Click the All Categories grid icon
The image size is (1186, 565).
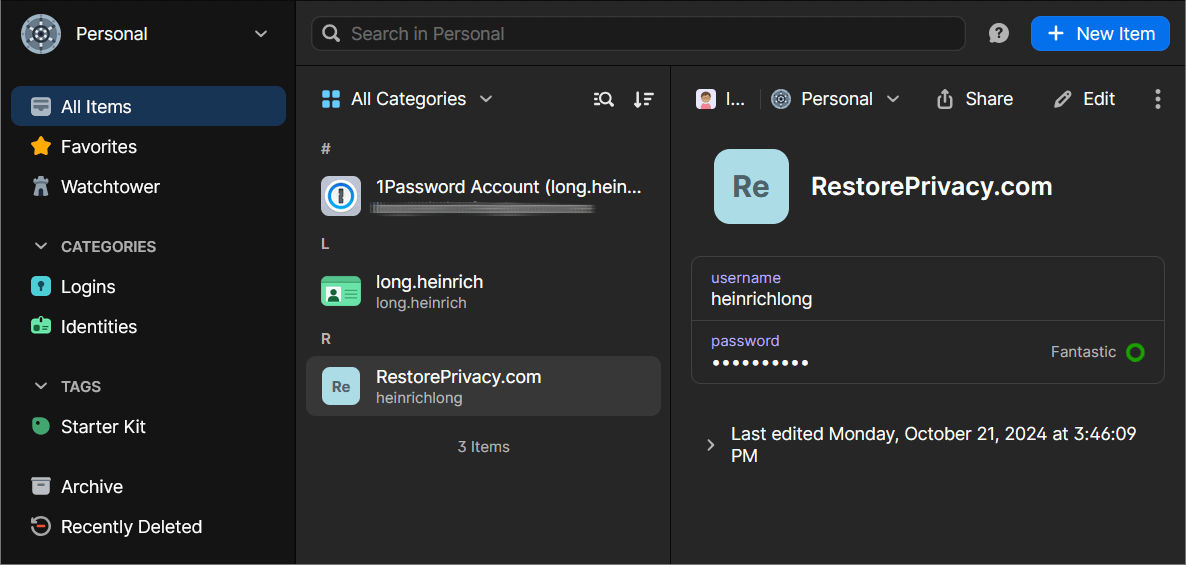point(331,99)
